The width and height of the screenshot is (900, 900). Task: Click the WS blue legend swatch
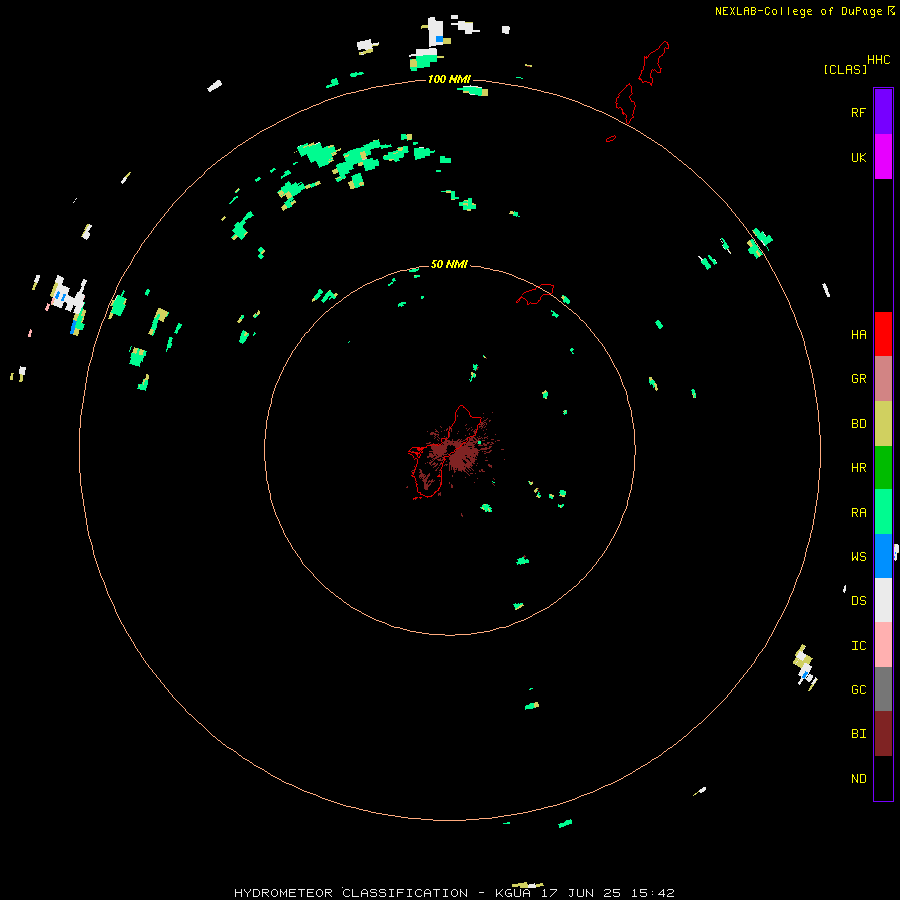click(883, 556)
